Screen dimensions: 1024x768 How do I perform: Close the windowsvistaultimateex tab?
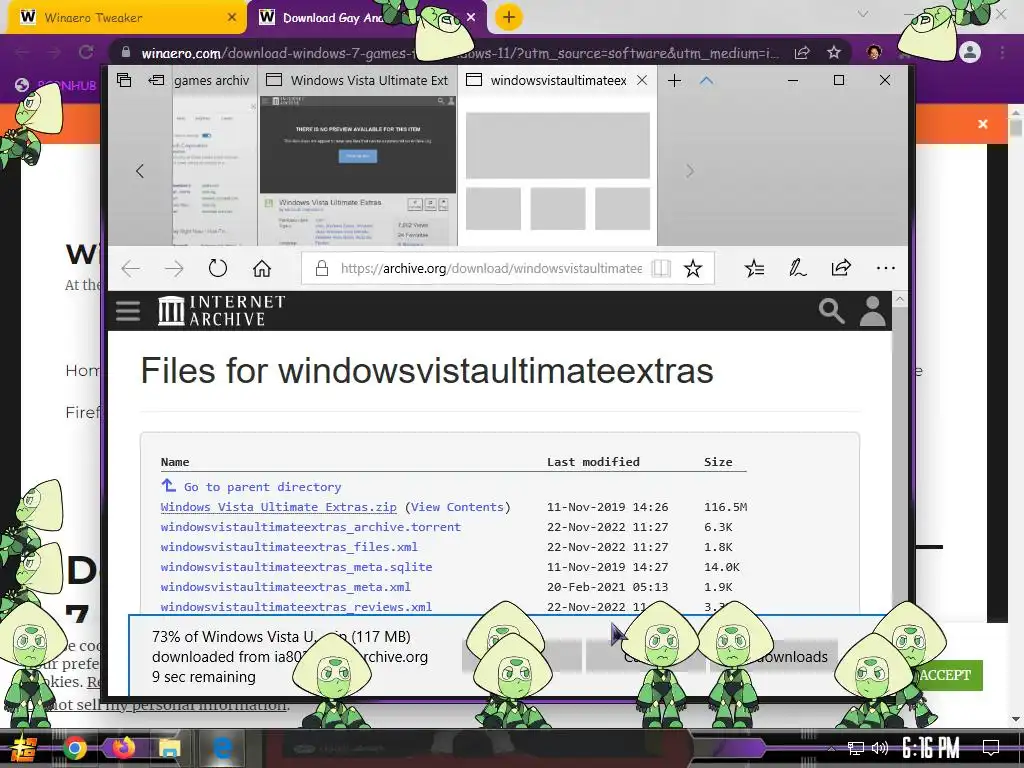pyautogui.click(x=642, y=80)
